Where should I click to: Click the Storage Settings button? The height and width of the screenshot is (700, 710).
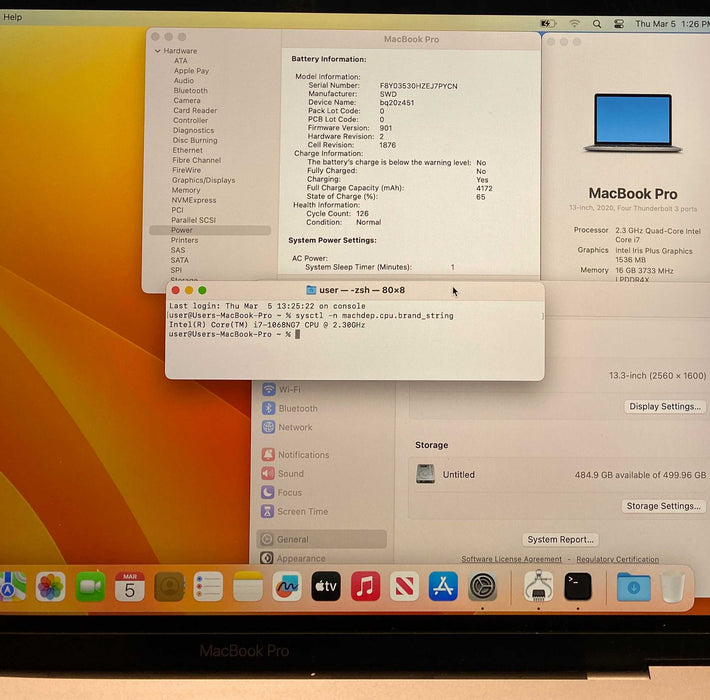point(663,506)
